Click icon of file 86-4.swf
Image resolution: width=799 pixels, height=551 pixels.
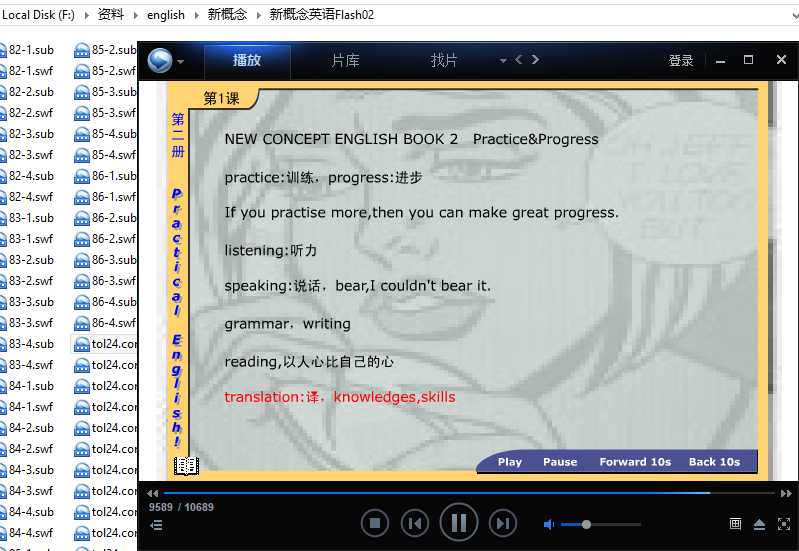(82, 323)
